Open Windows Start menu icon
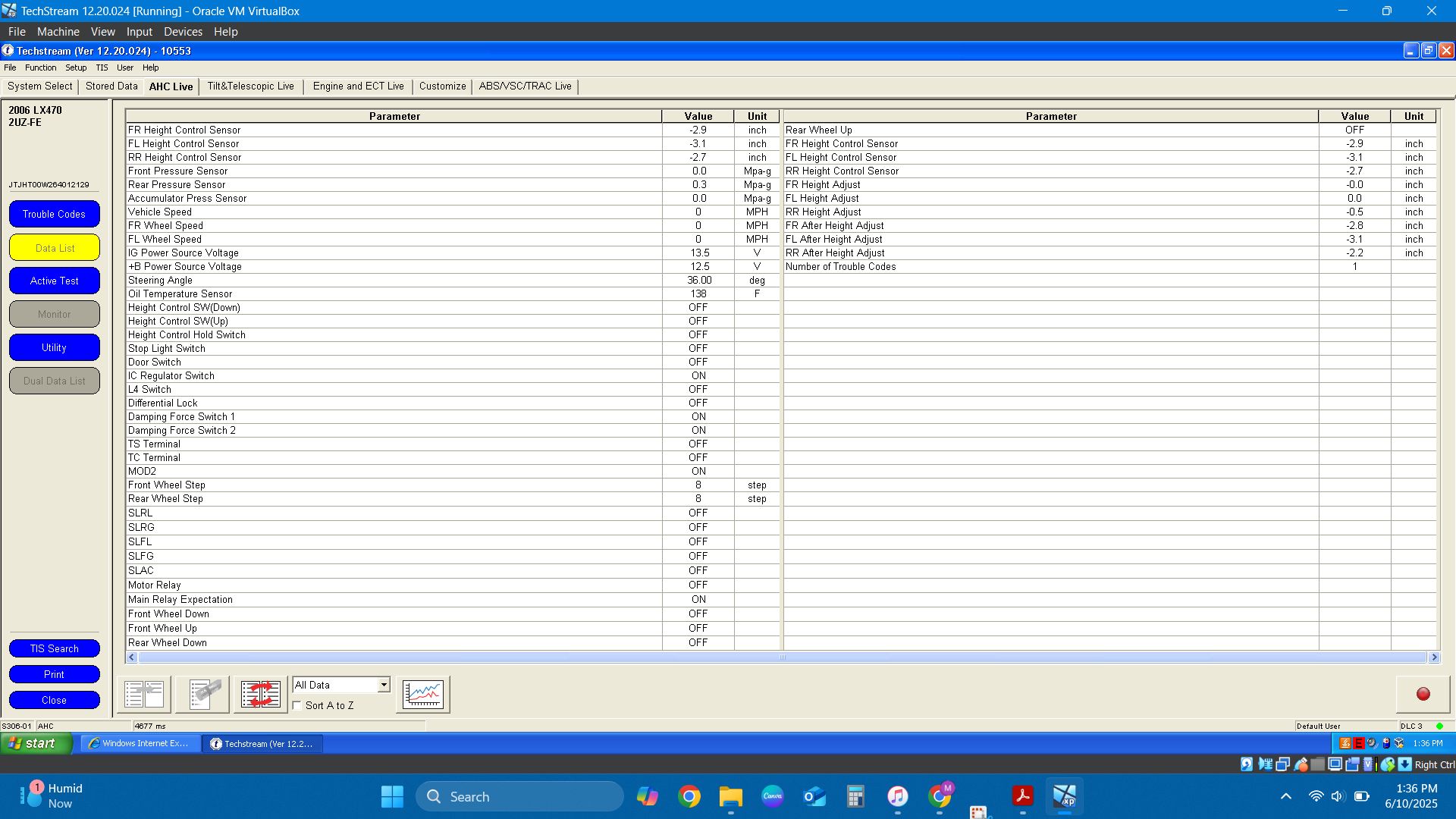The width and height of the screenshot is (1456, 819). click(392, 796)
